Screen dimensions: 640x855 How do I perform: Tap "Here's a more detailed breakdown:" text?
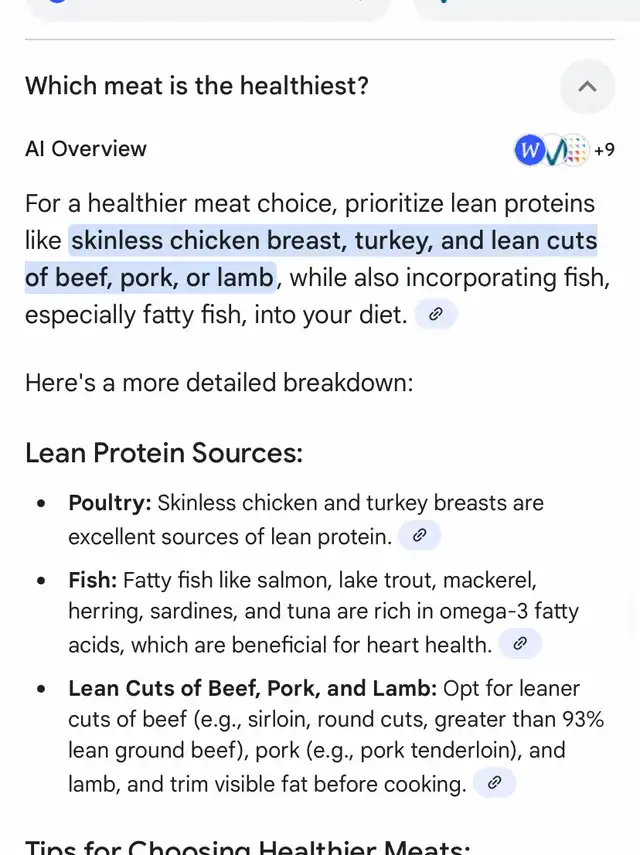pyautogui.click(x=219, y=382)
